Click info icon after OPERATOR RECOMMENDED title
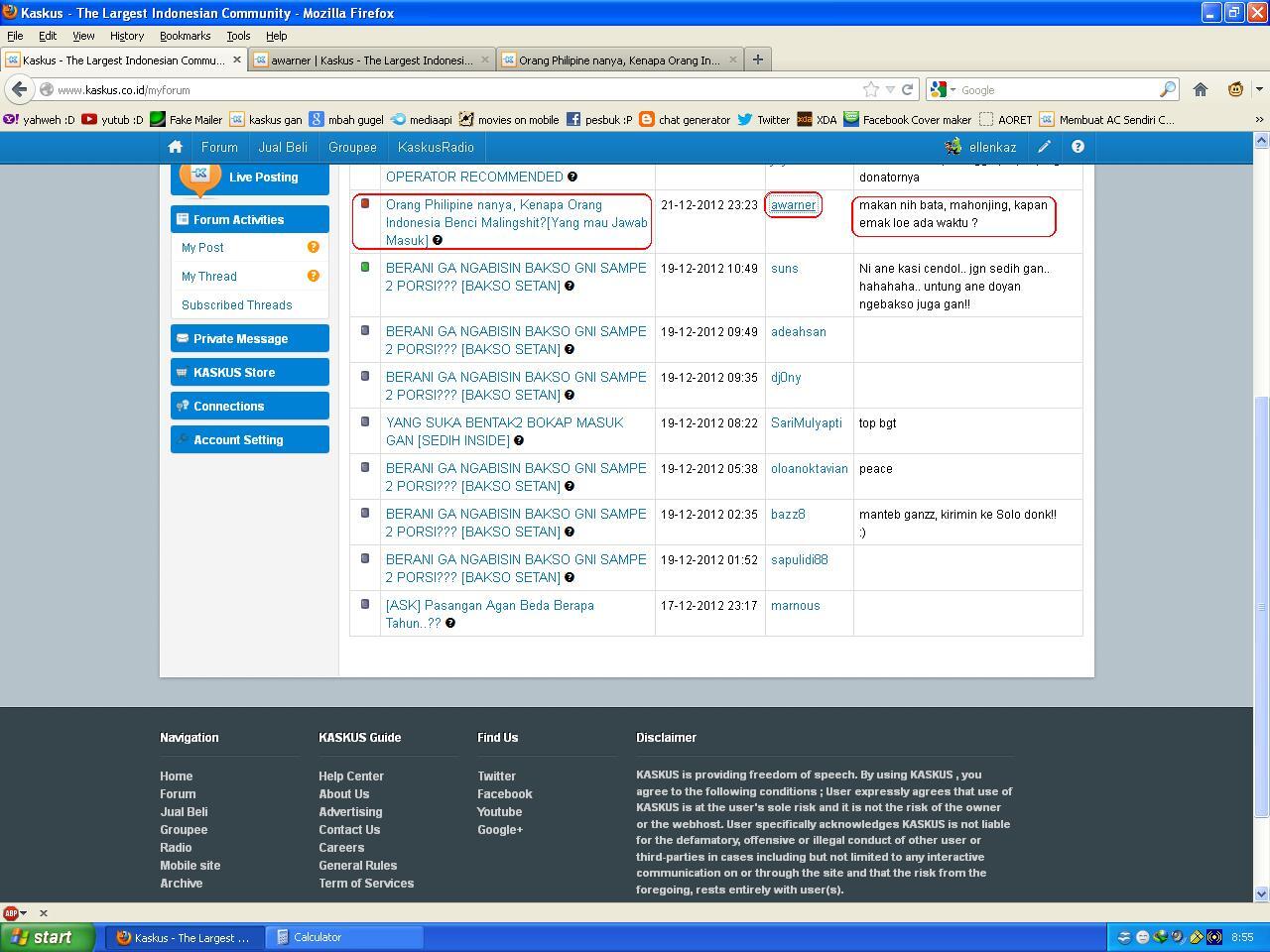 click(x=572, y=177)
